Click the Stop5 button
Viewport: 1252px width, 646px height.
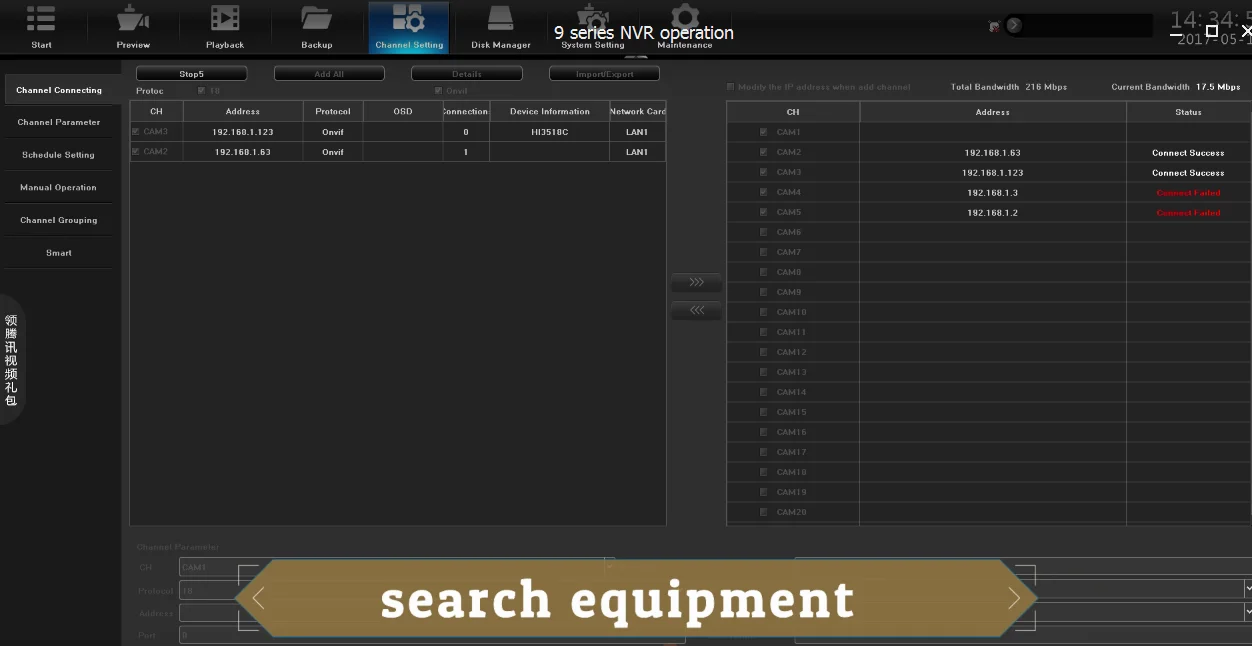click(x=191, y=74)
